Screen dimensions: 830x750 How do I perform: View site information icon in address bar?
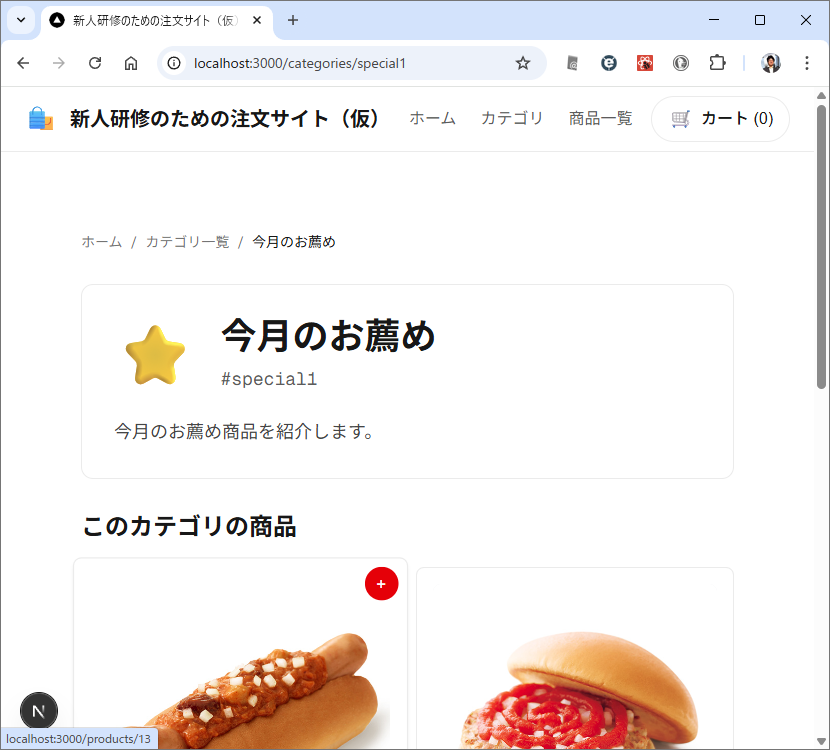tap(174, 64)
